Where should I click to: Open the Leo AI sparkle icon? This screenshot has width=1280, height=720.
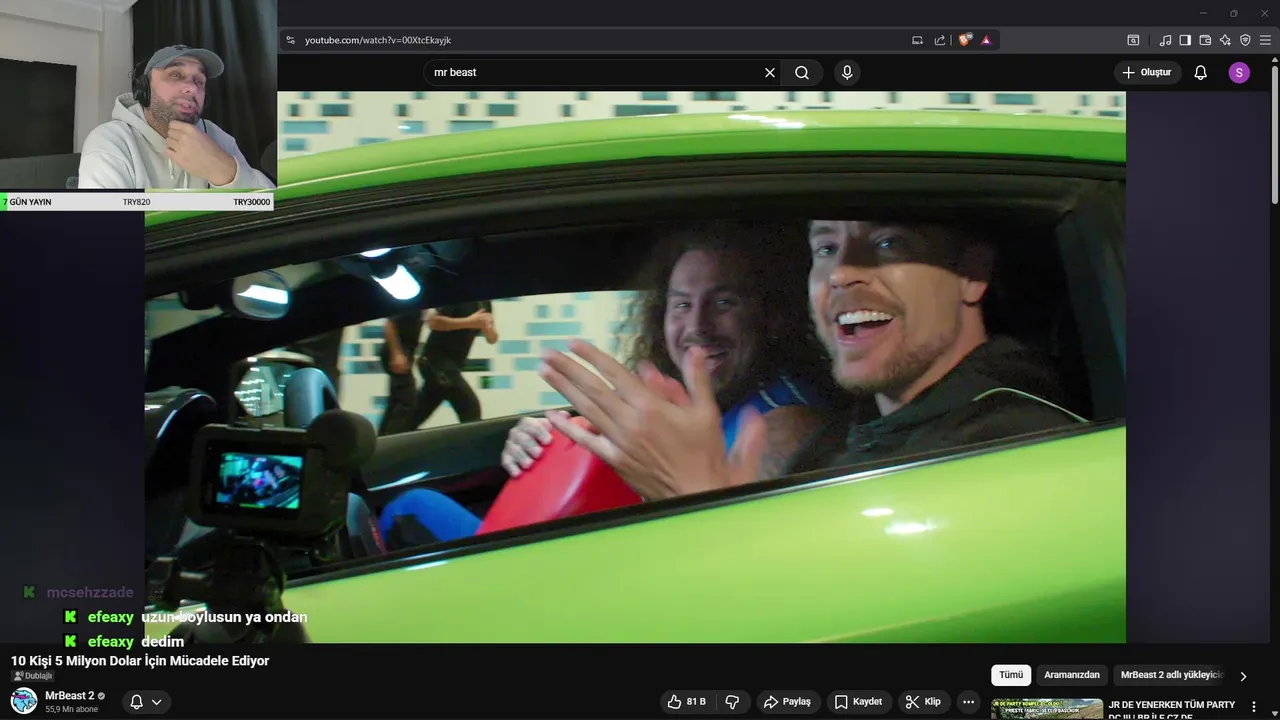pos(1225,40)
